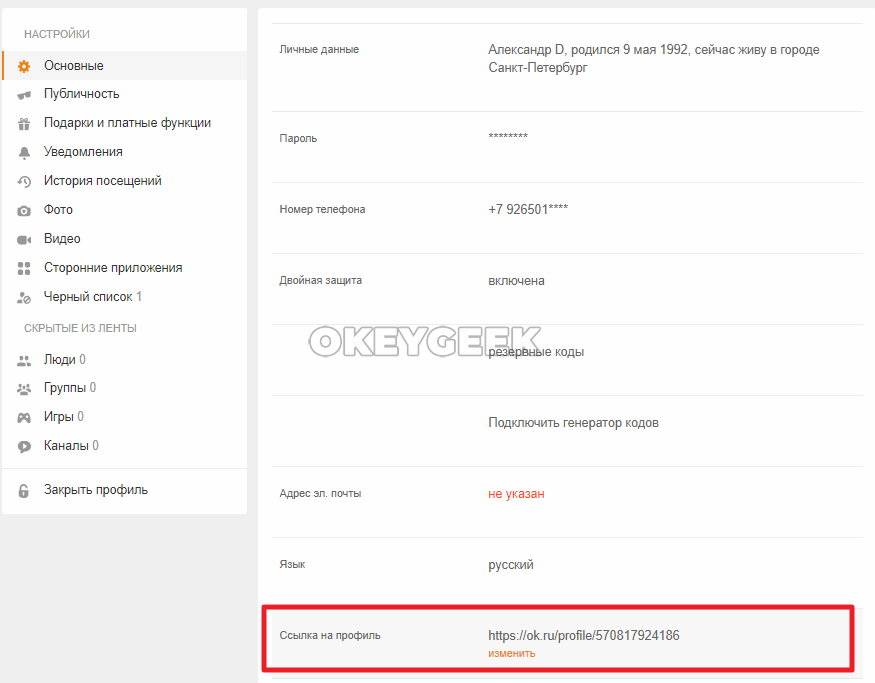This screenshot has width=875, height=683.
Task: Click the grid icon for Сторонние приложения
Action: click(x=24, y=269)
